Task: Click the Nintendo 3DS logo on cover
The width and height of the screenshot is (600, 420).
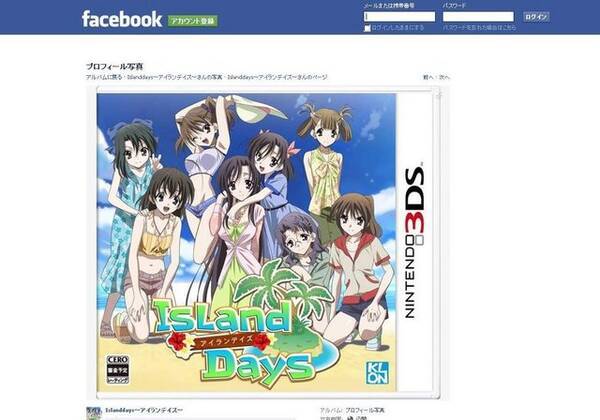Action: (415, 241)
